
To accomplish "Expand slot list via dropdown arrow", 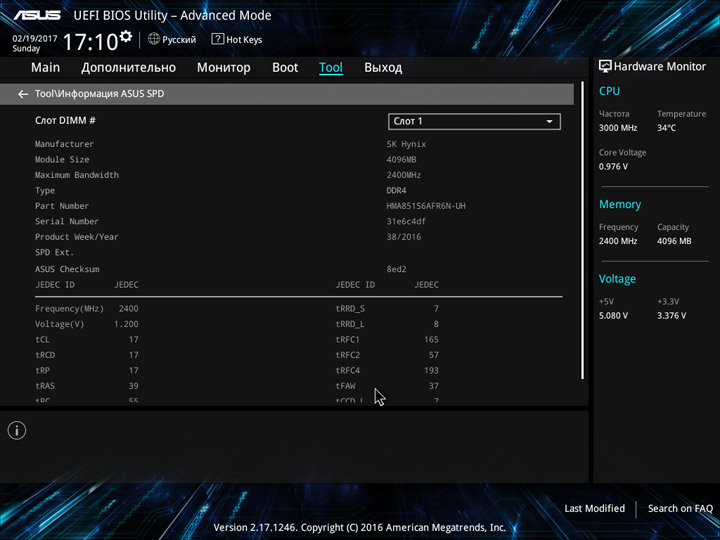I will pyautogui.click(x=549, y=122).
